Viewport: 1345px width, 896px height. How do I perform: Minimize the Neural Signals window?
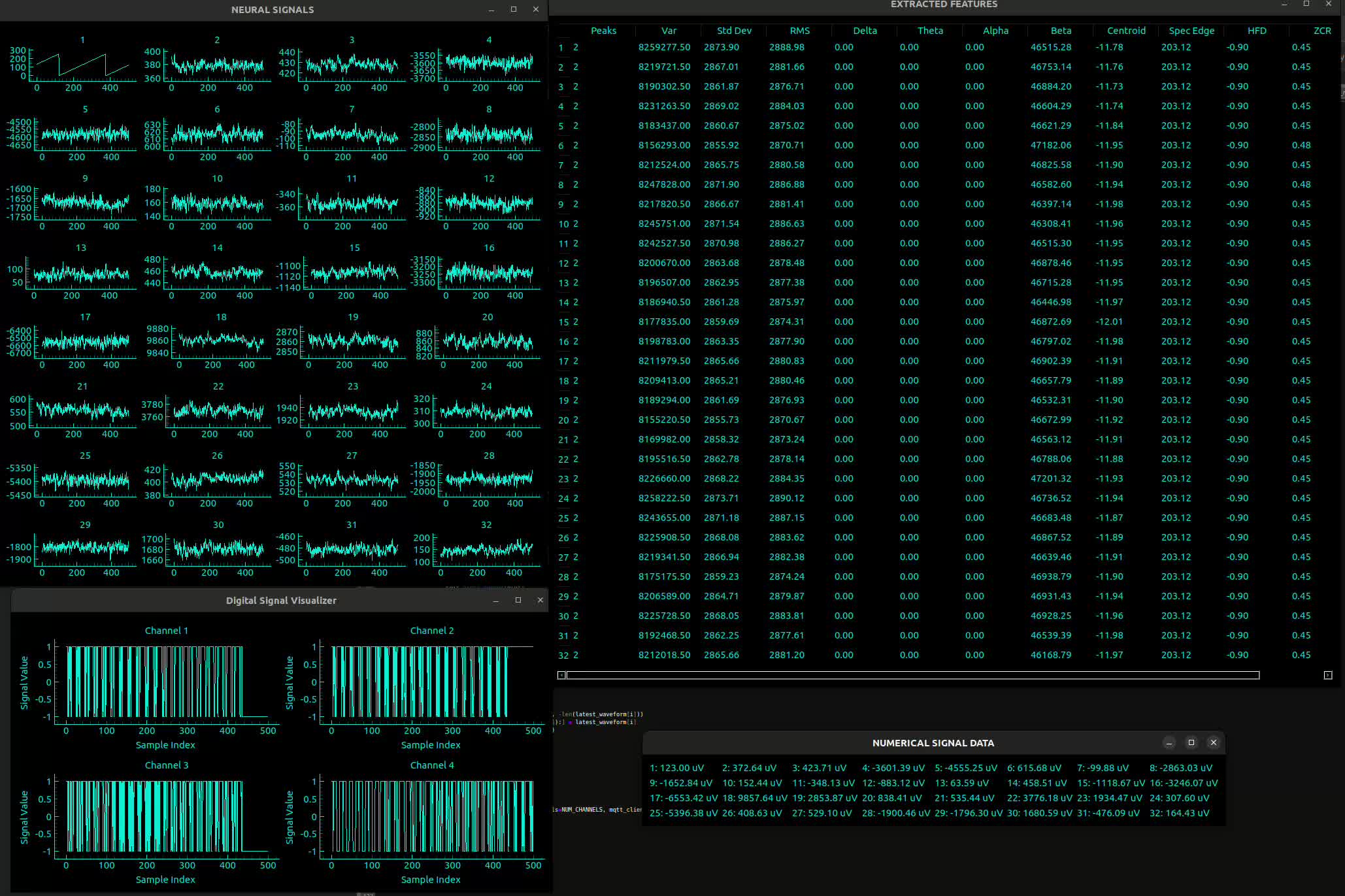coord(491,9)
